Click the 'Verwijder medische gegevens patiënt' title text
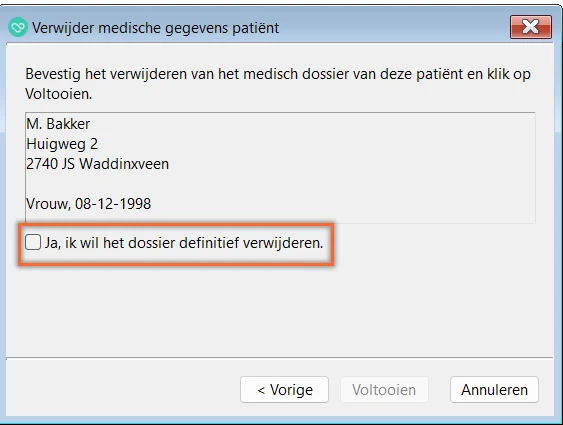 (155, 28)
